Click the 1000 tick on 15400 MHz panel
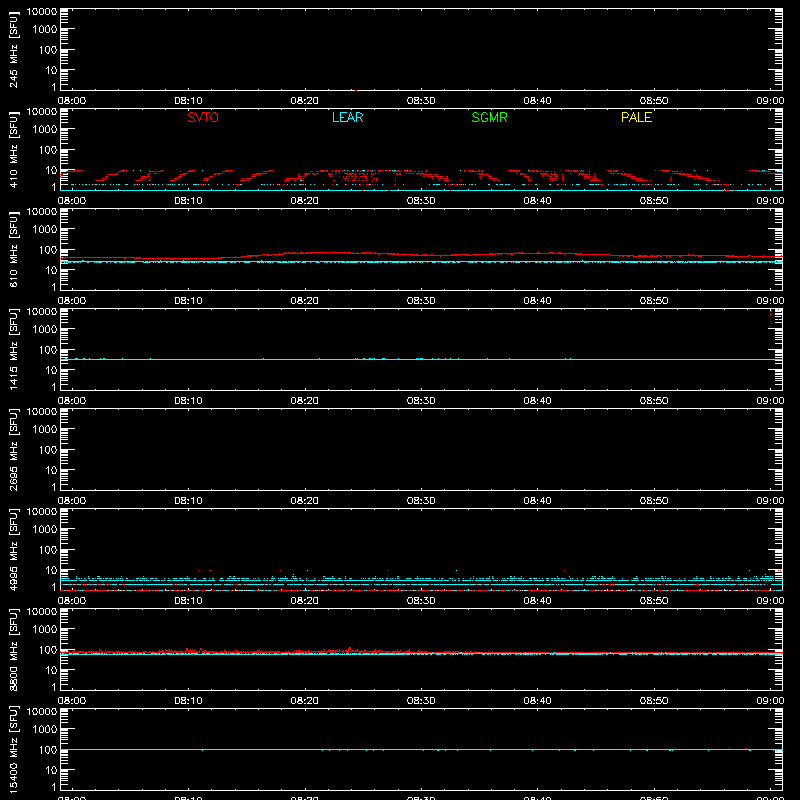 45,730
